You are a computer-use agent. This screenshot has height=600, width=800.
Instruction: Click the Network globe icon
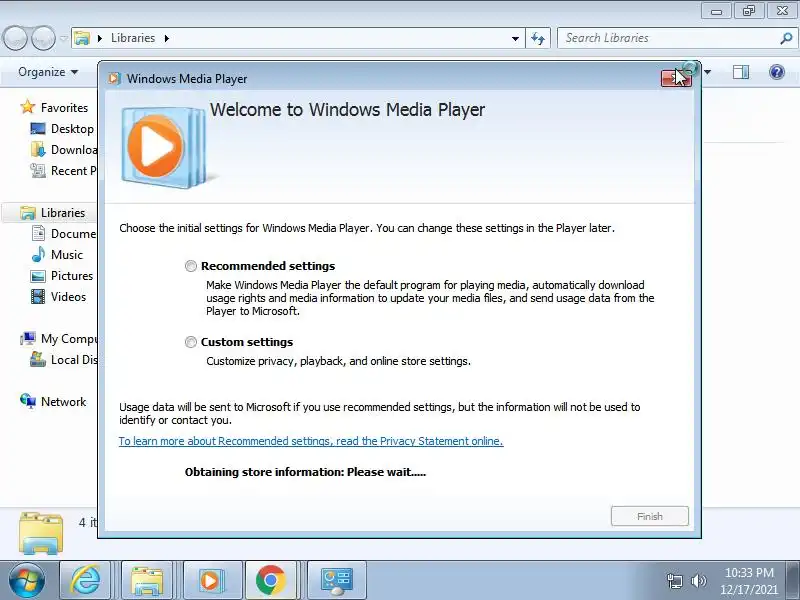pyautogui.click(x=28, y=401)
